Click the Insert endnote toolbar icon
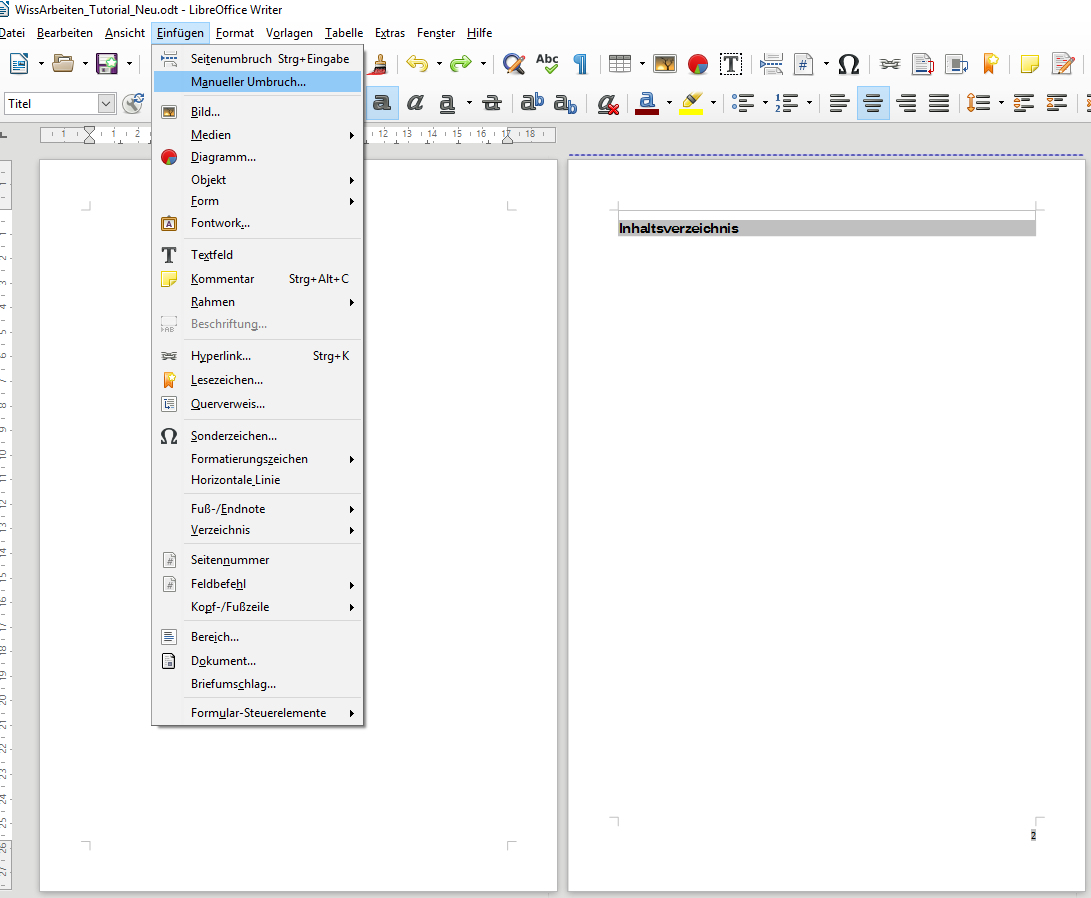1091x898 pixels. tap(957, 64)
